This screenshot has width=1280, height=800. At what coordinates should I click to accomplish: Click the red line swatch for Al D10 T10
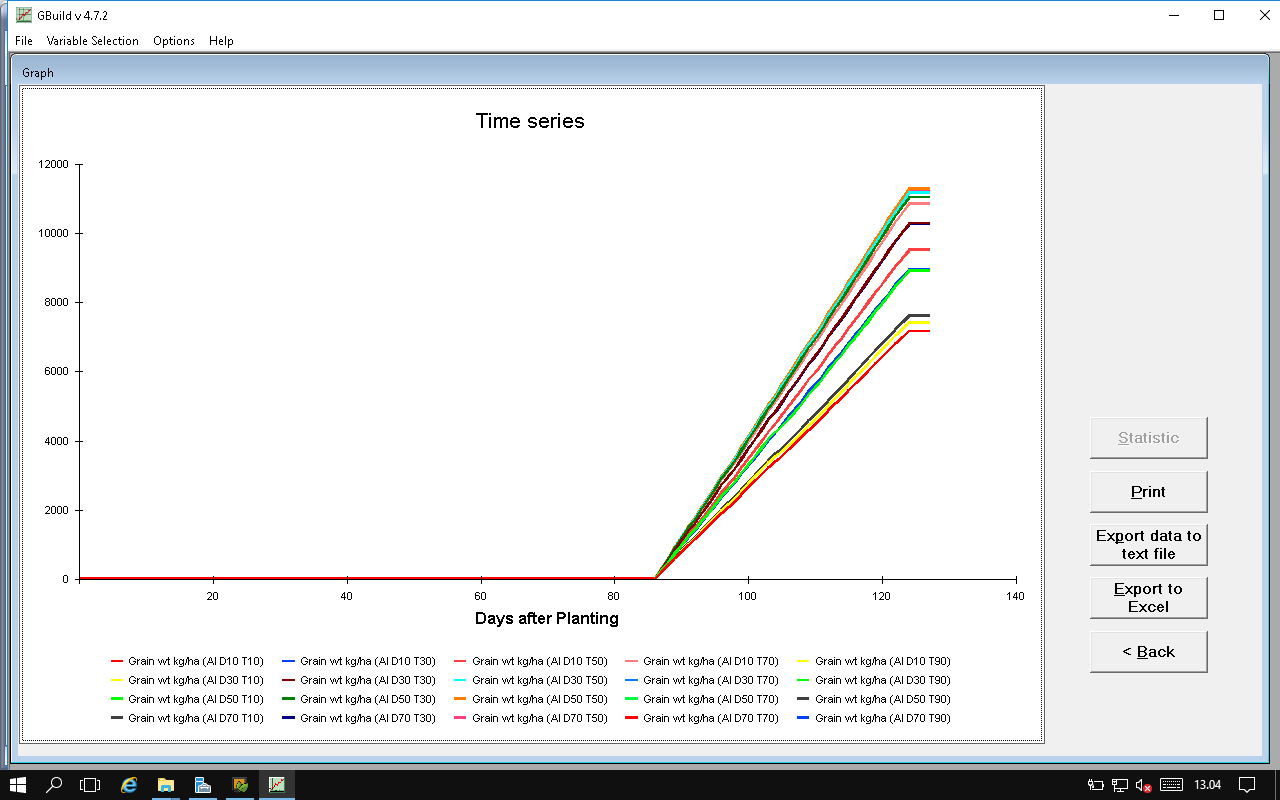(117, 662)
